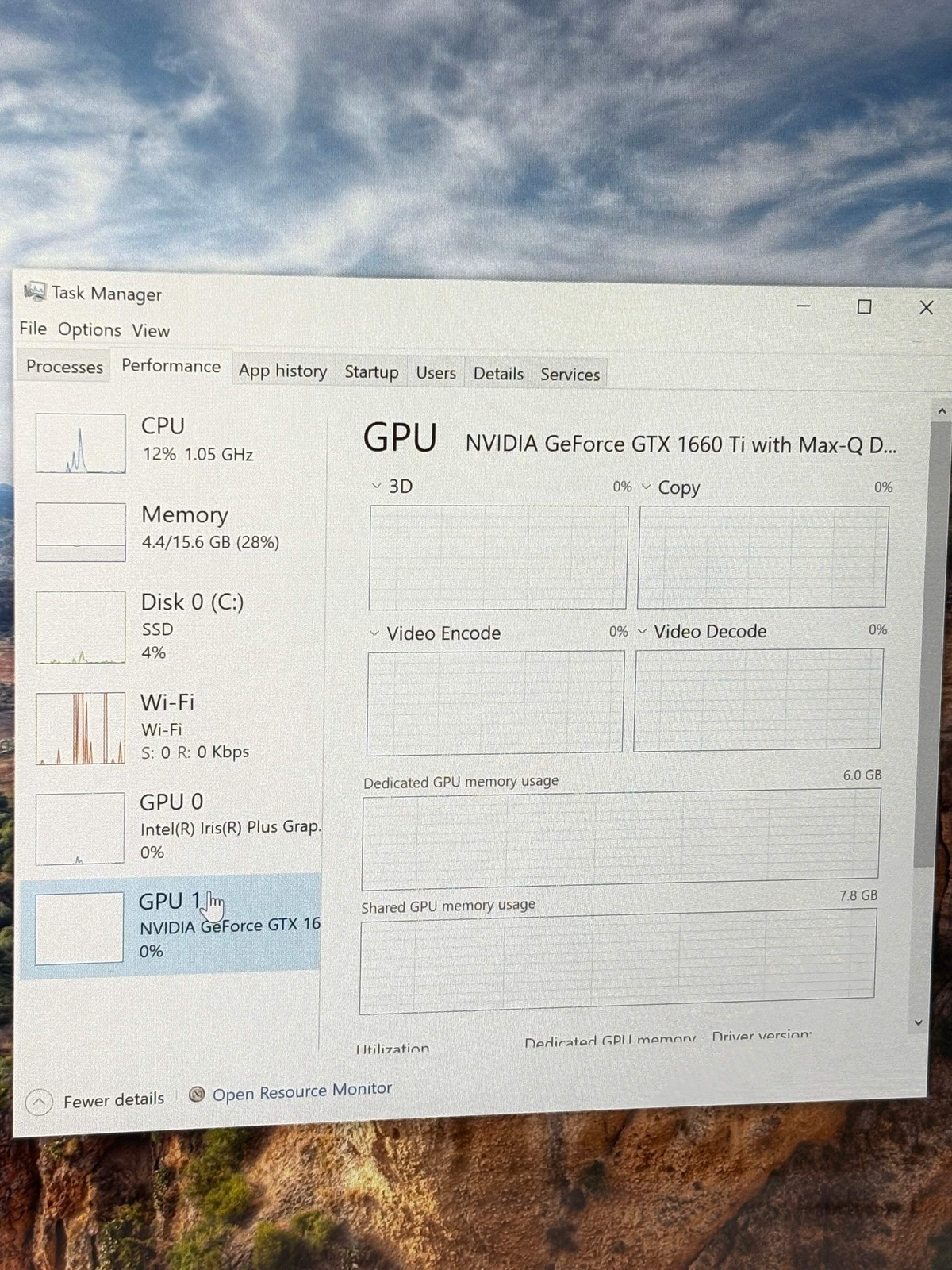Click the 3D engine graph
Viewport: 952px width, 1270px height.
pyautogui.click(x=498, y=558)
